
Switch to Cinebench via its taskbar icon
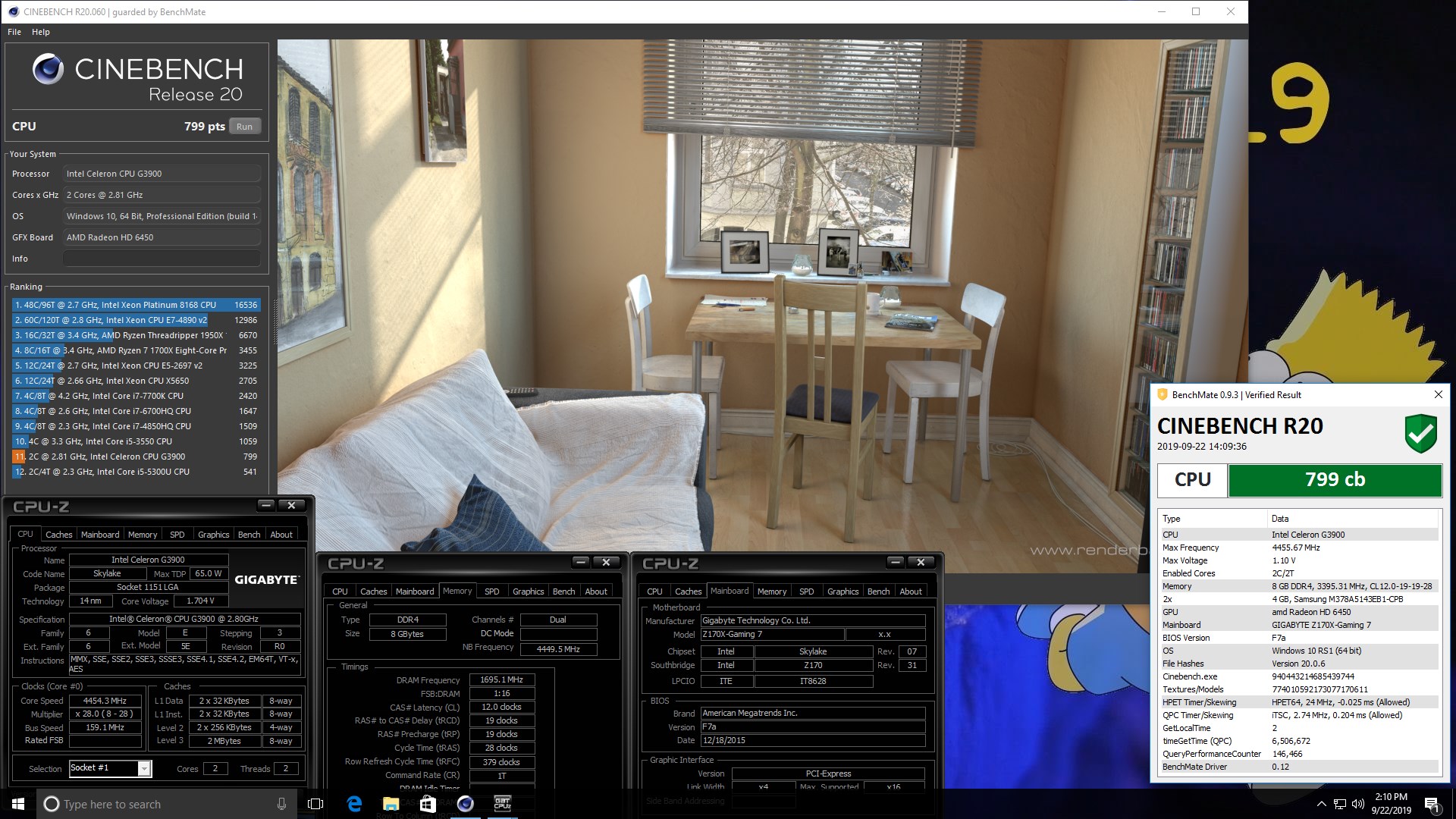[466, 804]
